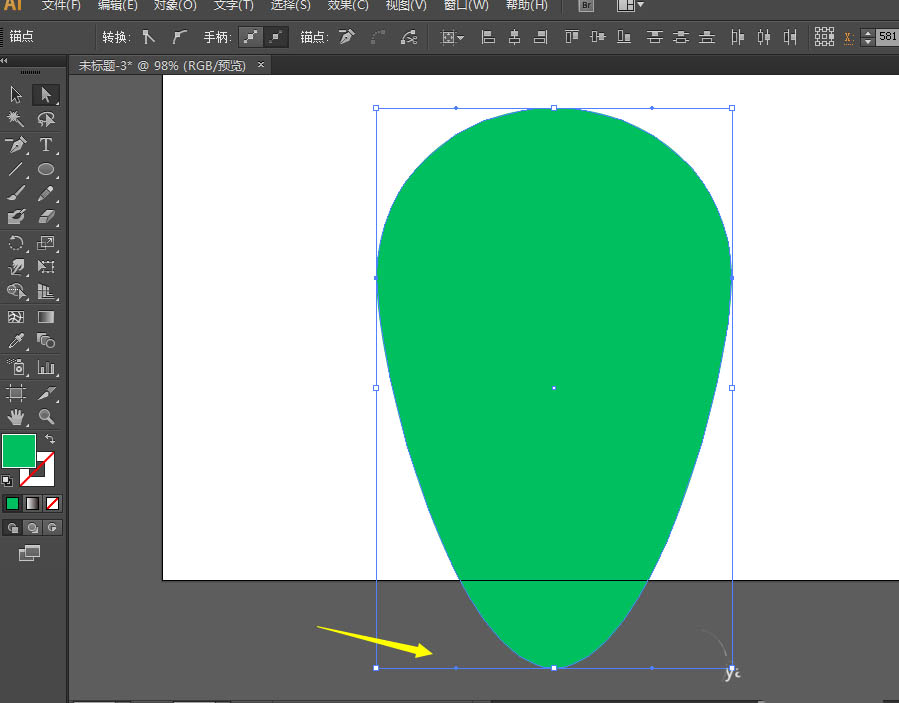Select the Hand tool
This screenshot has height=703, width=899.
pyautogui.click(x=16, y=417)
